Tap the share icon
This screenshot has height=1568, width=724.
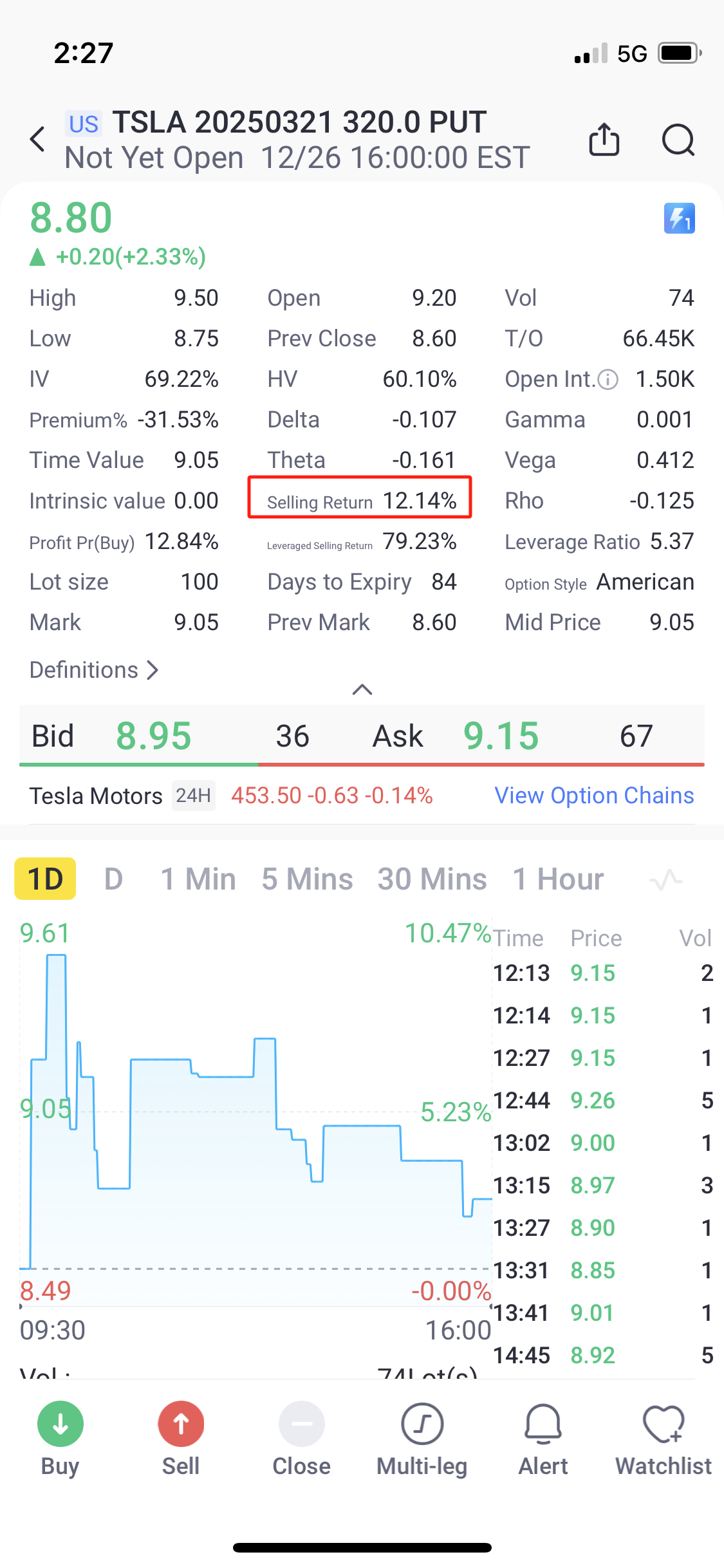pyautogui.click(x=604, y=139)
